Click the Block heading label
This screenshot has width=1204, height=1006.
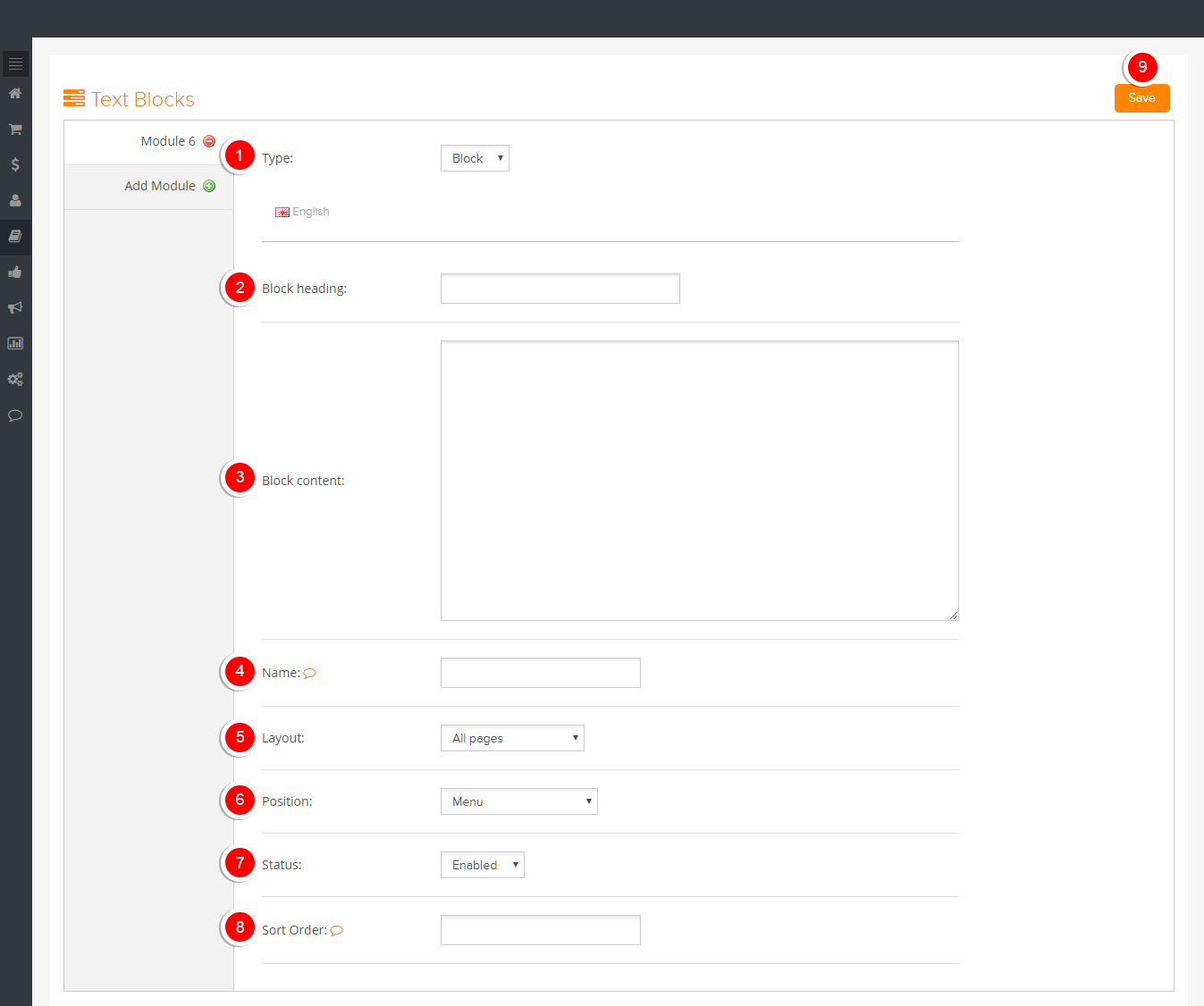click(x=304, y=289)
